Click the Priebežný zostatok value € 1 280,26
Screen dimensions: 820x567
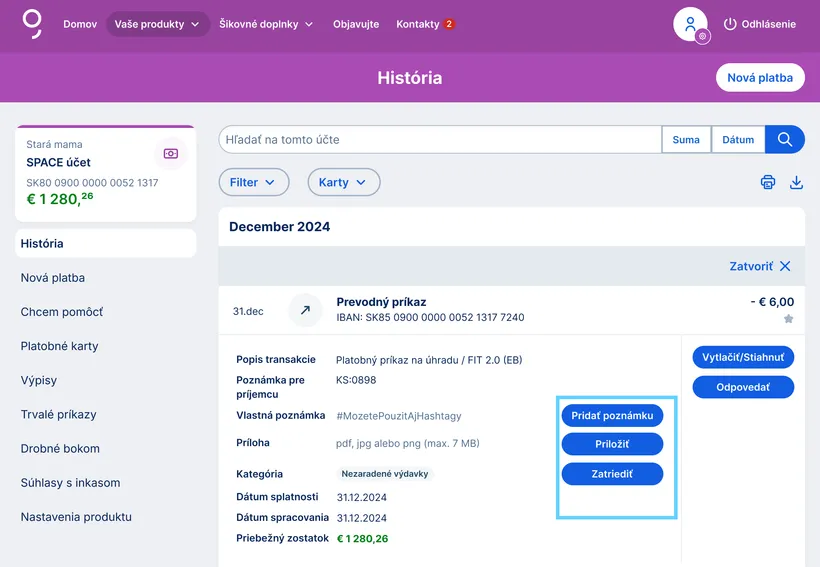coord(362,539)
